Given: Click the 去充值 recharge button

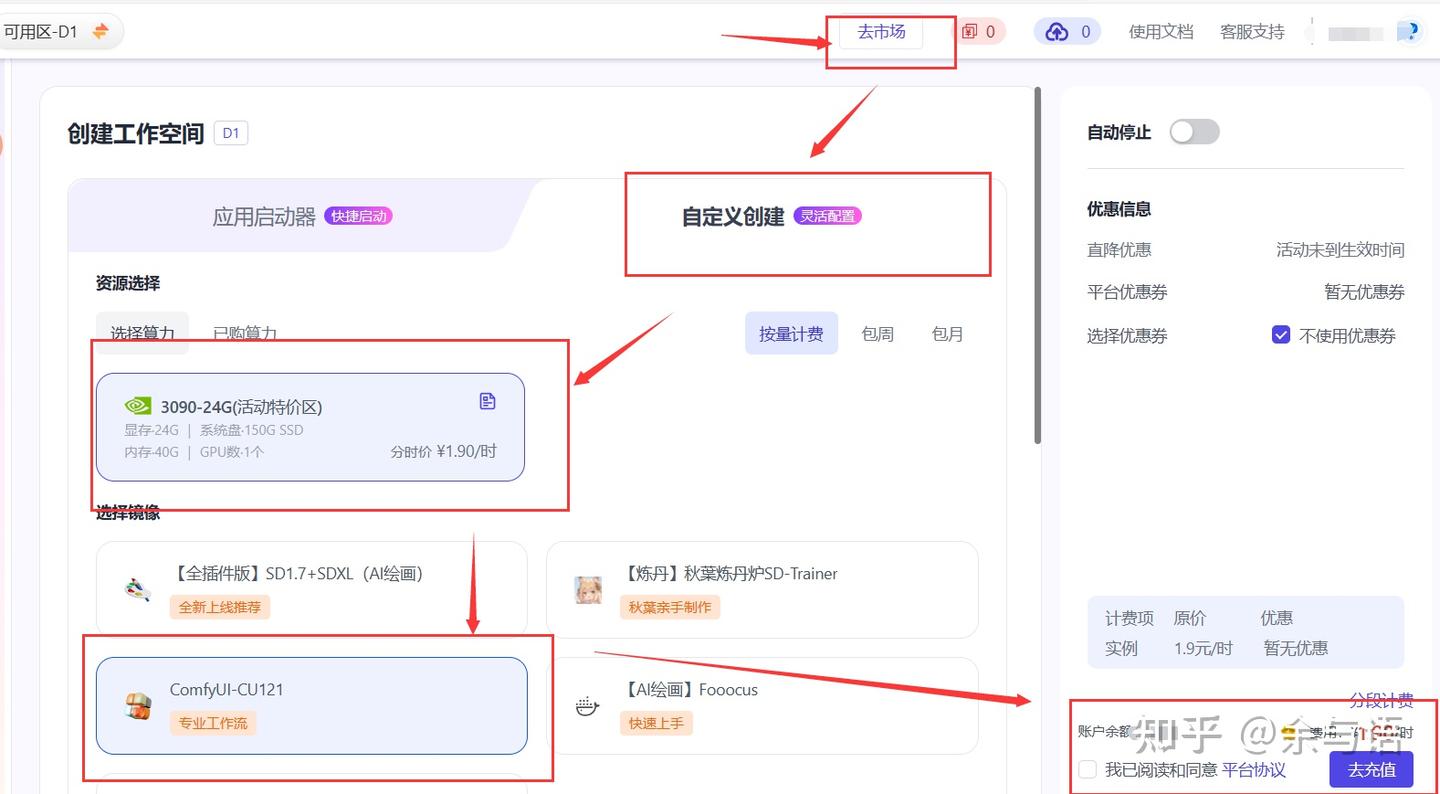Looking at the screenshot, I should point(1370,769).
